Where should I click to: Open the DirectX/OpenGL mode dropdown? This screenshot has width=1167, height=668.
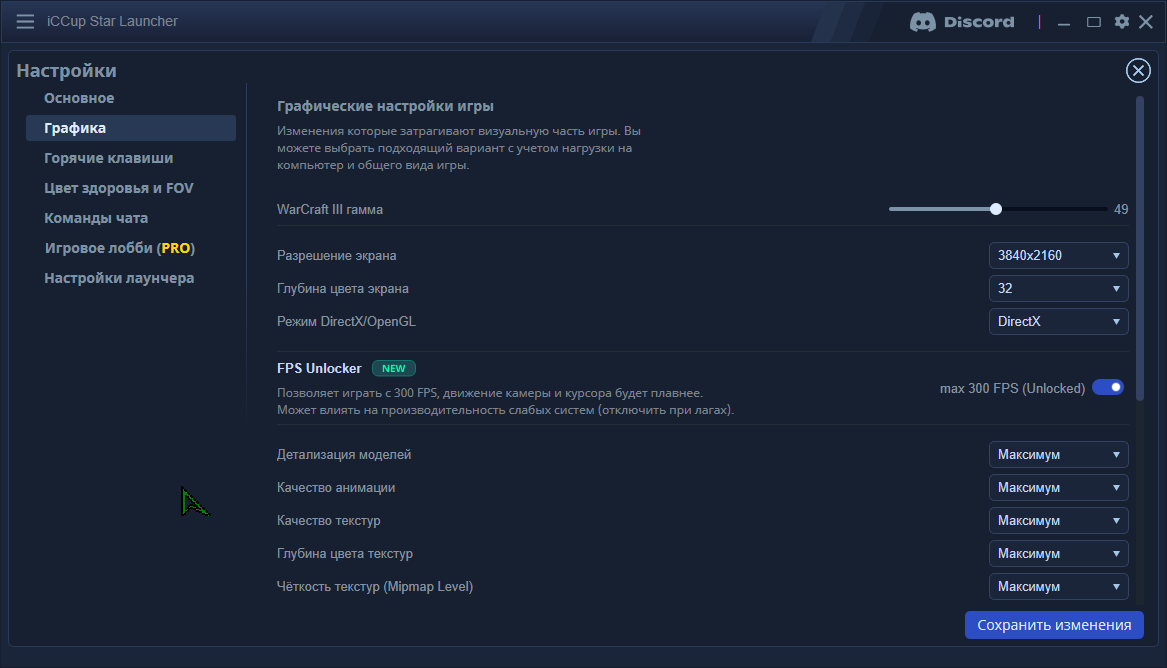coord(1058,321)
